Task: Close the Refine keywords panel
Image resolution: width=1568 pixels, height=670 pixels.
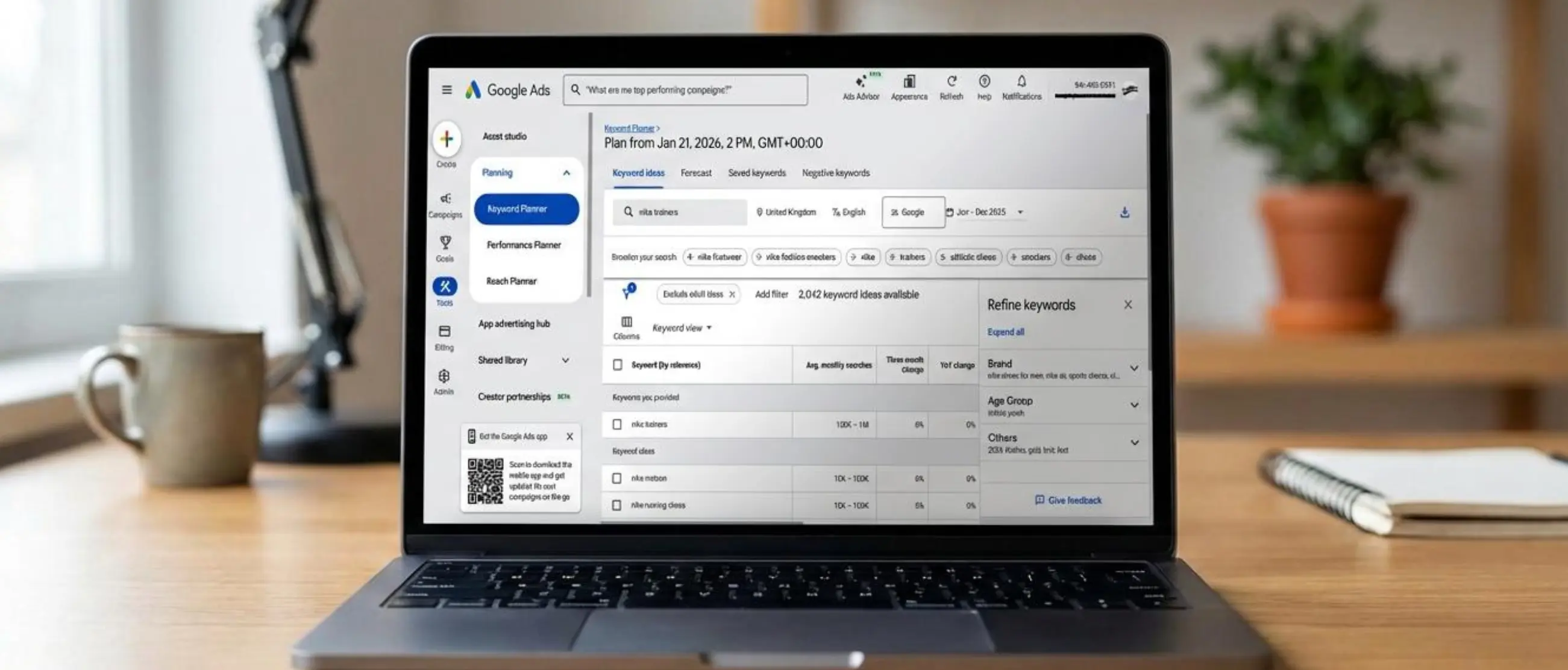Action: (1128, 305)
